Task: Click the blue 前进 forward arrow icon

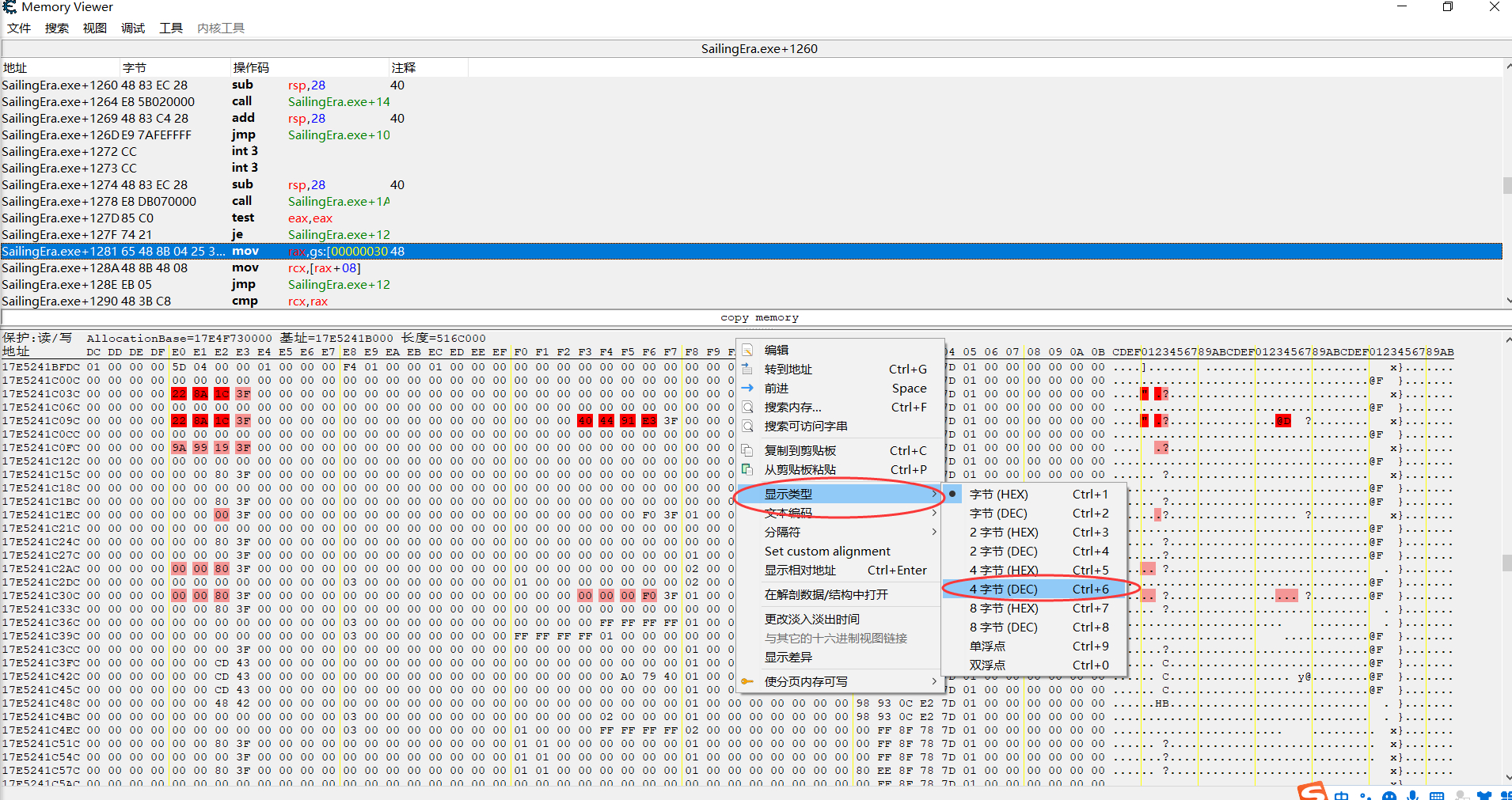Action: (x=747, y=388)
